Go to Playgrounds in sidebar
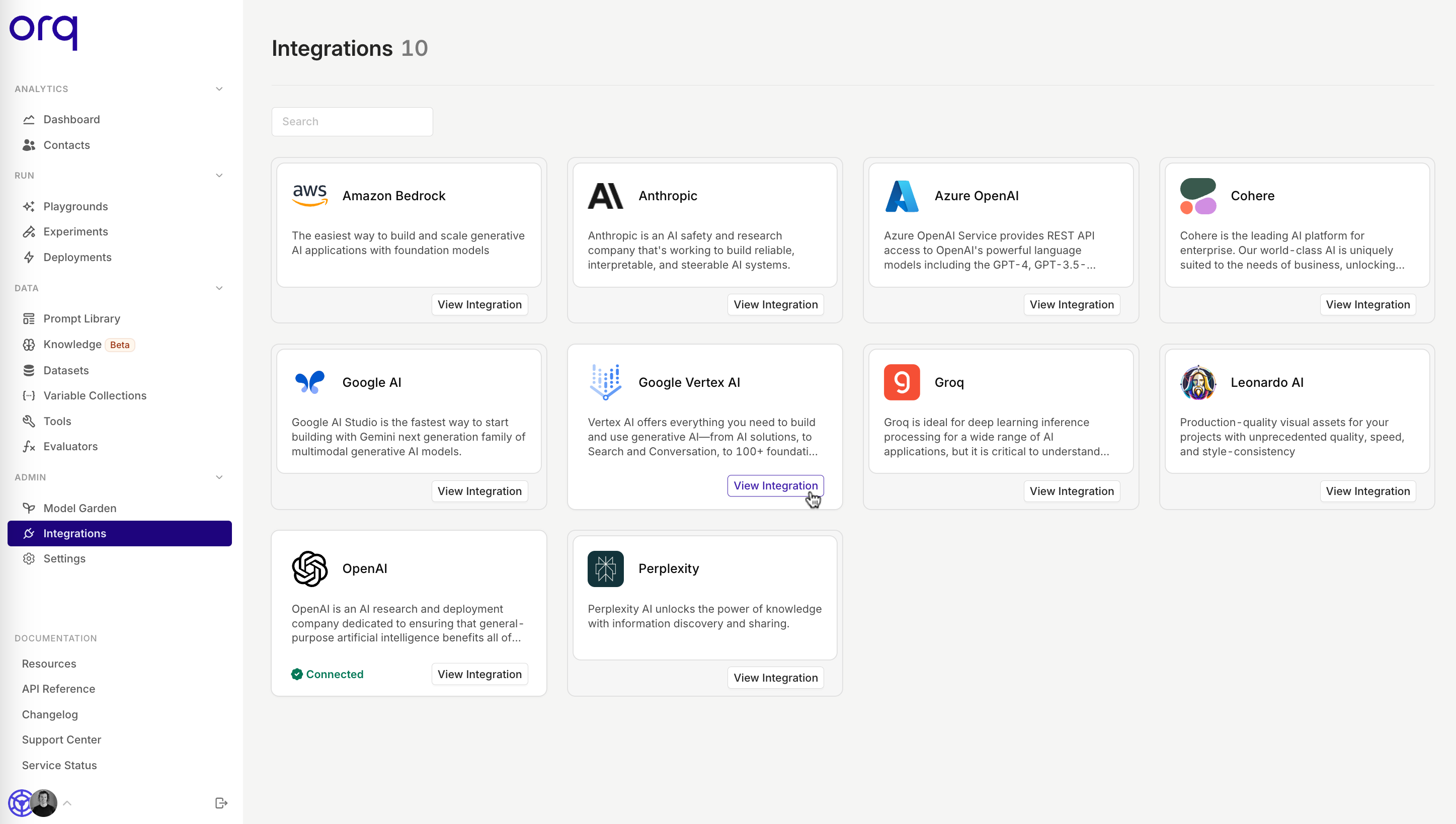The height and width of the screenshot is (824, 1456). click(75, 207)
